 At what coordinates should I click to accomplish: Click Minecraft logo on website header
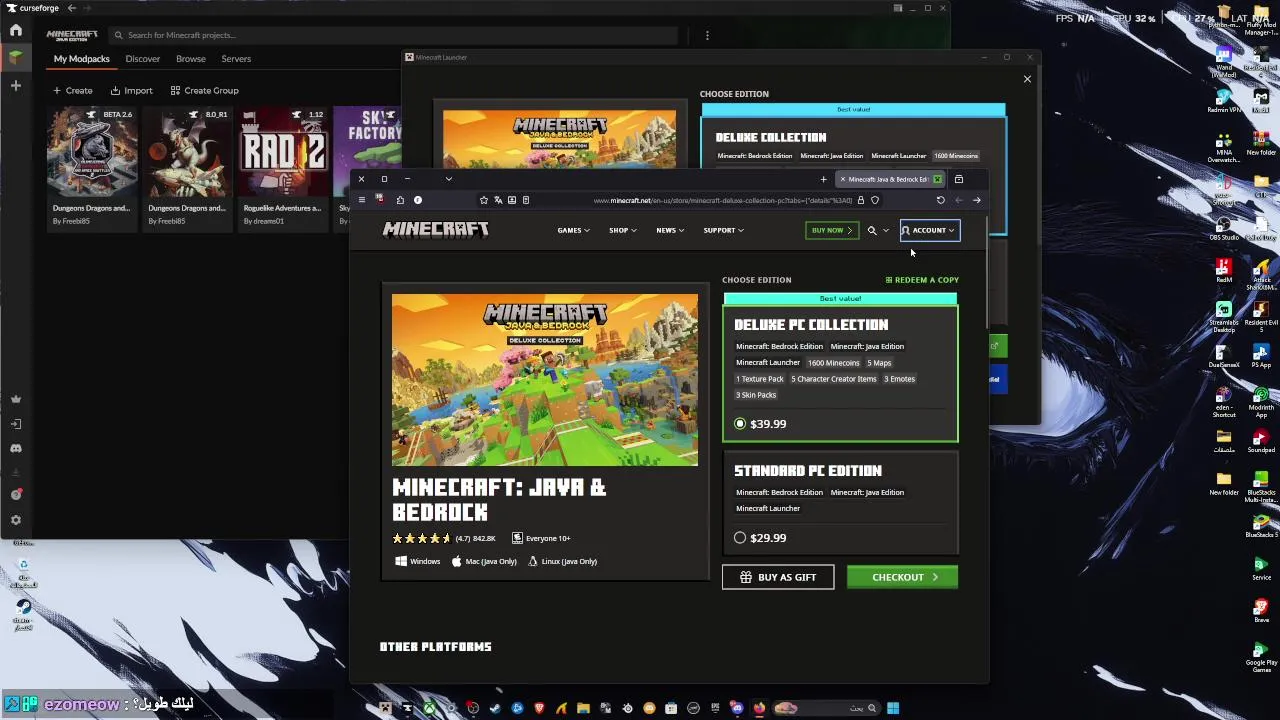click(x=436, y=230)
